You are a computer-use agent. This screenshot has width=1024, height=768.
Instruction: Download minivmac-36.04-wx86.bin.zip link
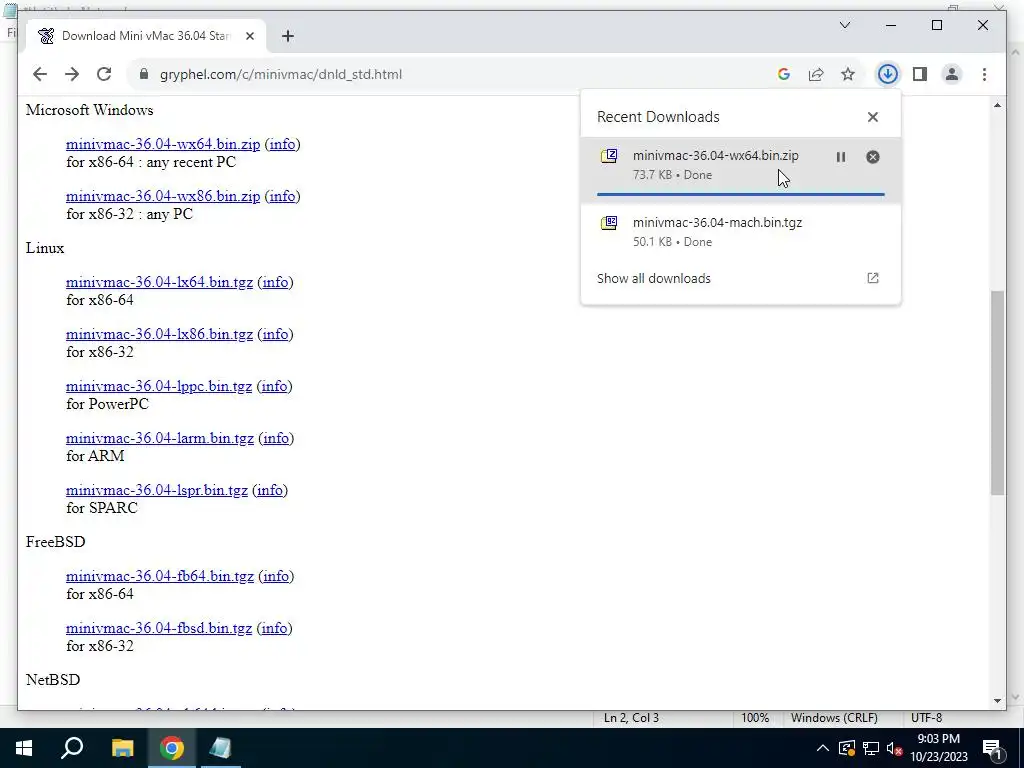point(163,197)
